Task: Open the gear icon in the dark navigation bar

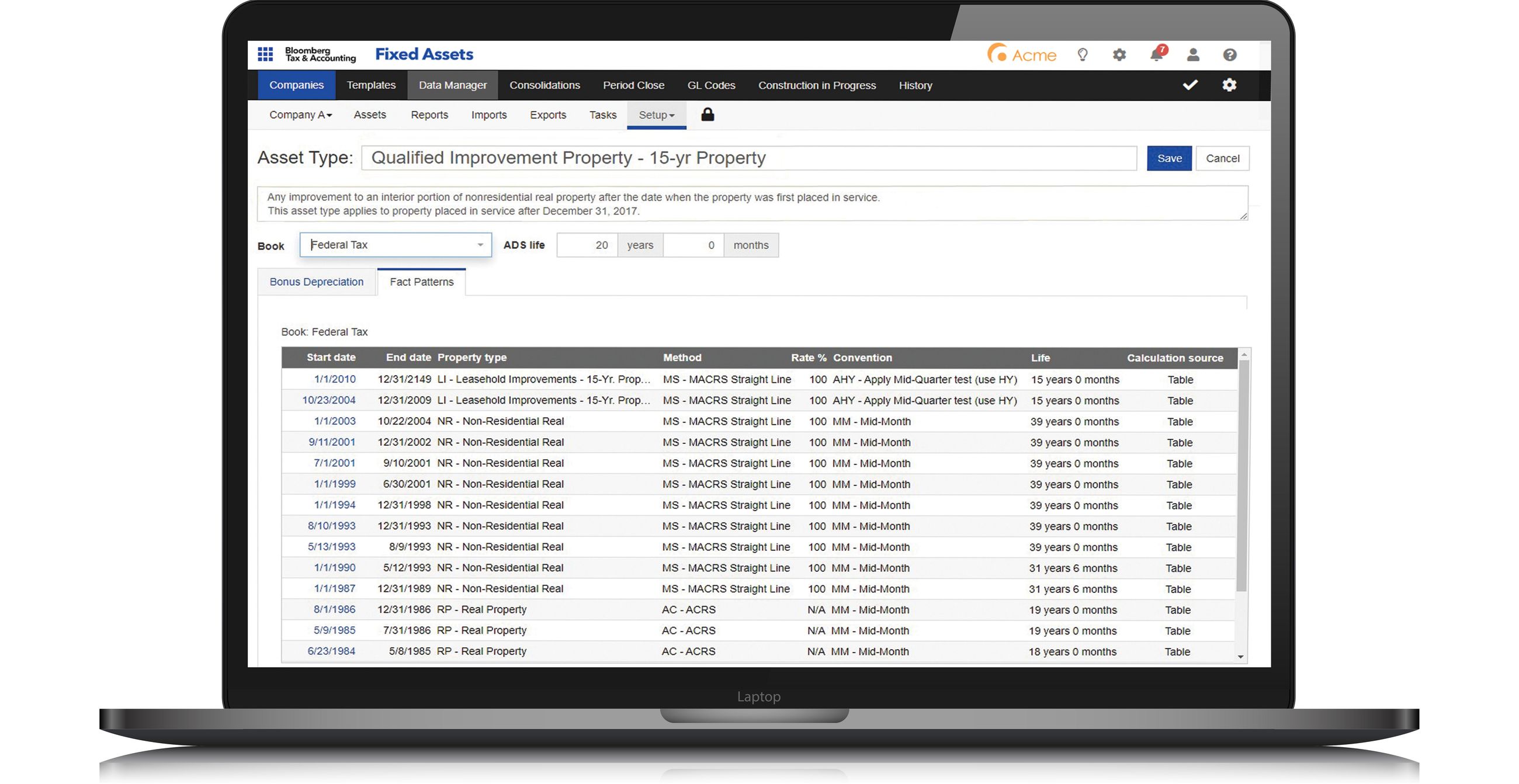Action: tap(1229, 85)
